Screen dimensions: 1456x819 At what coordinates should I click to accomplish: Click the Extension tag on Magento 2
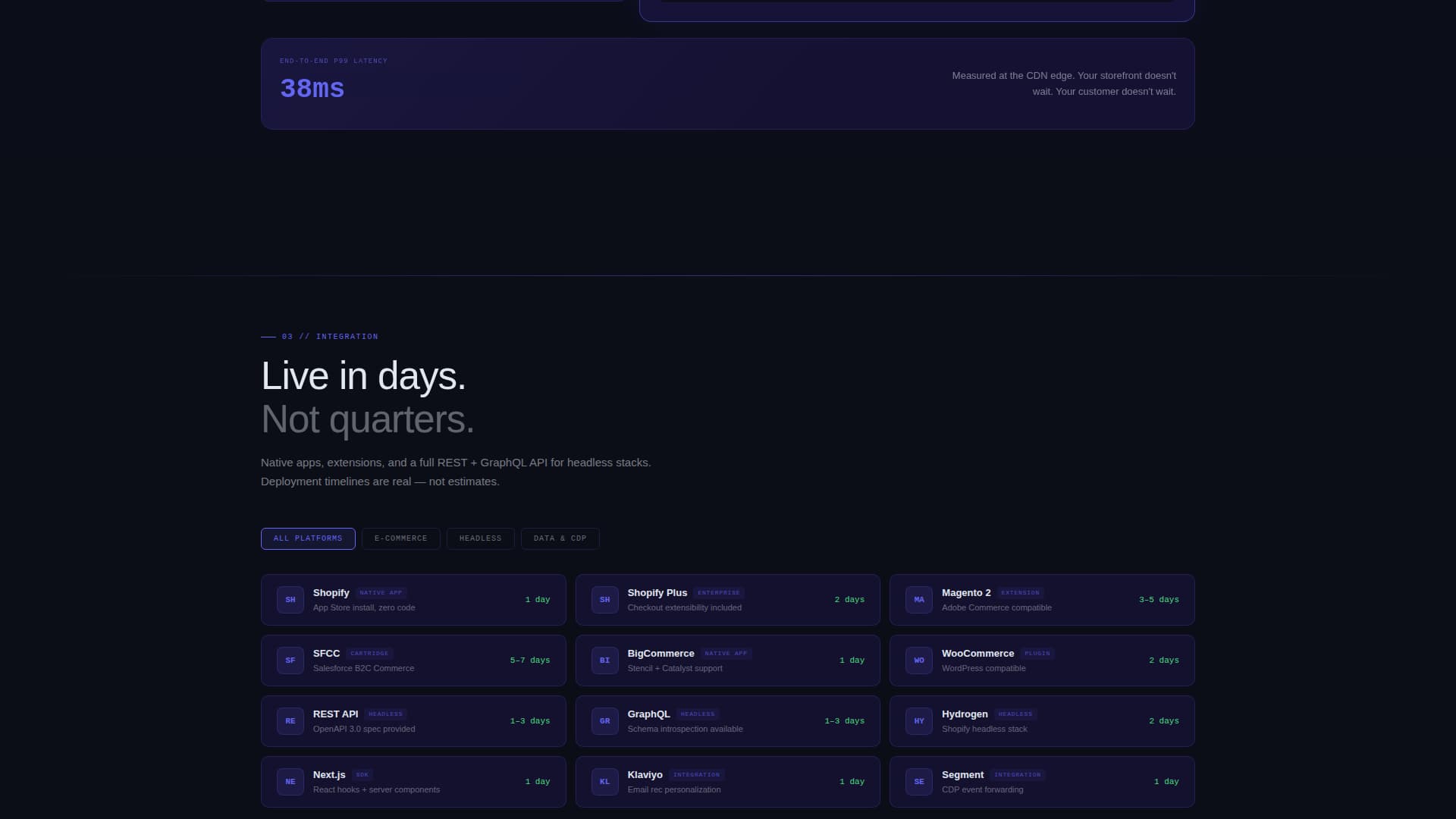pos(1021,593)
